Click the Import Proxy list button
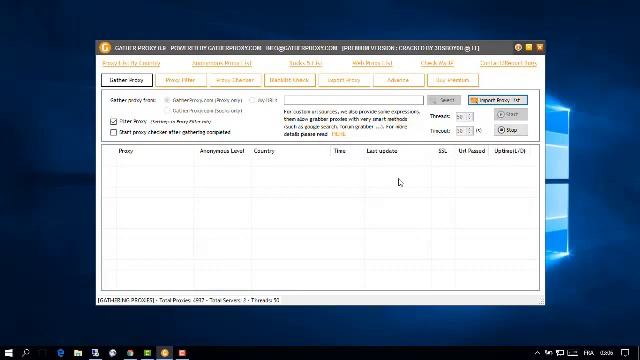Viewport: 640px width, 360px height. coord(498,100)
